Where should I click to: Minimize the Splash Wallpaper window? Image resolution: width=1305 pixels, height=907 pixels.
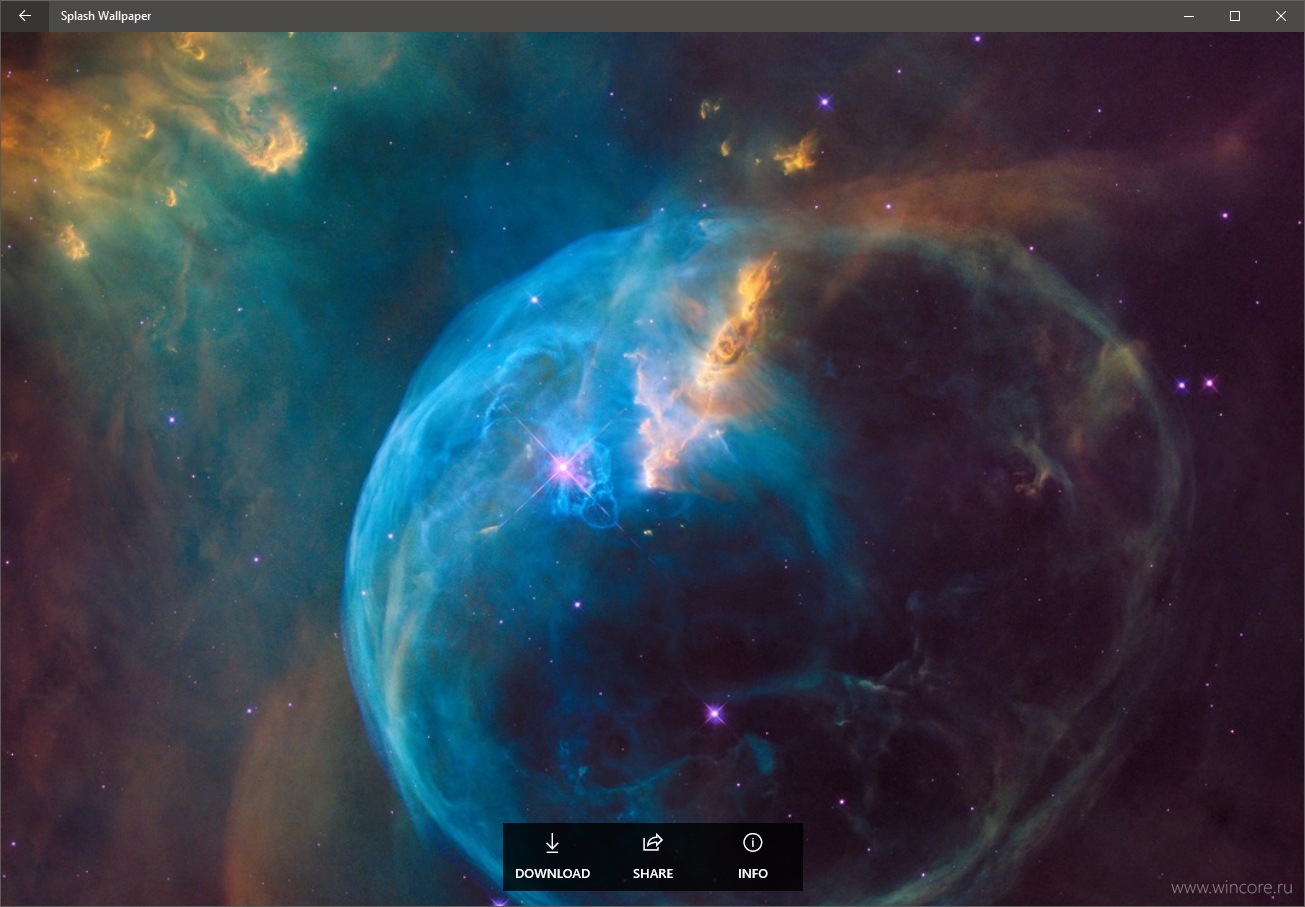pyautogui.click(x=1190, y=16)
